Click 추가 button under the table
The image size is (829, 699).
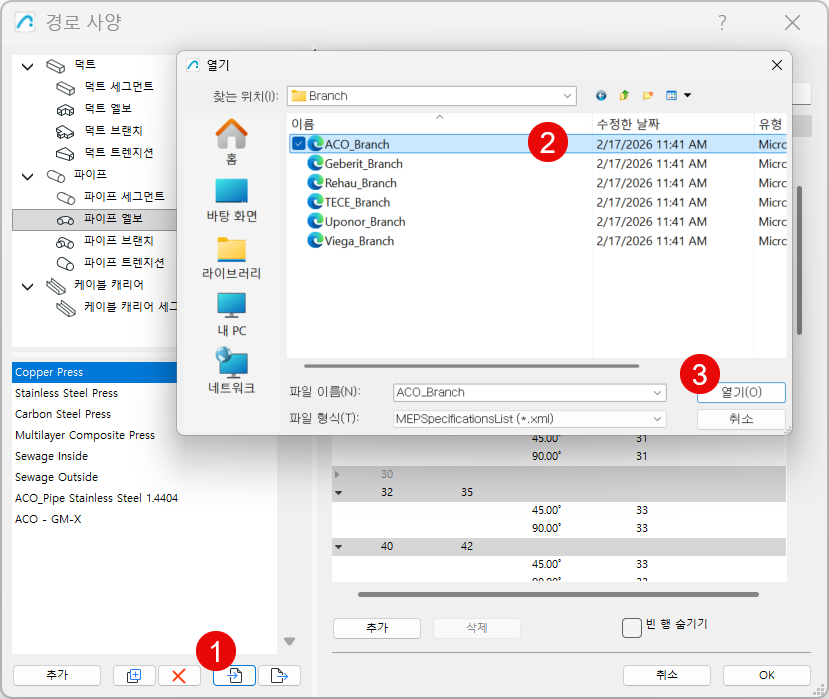(x=377, y=628)
